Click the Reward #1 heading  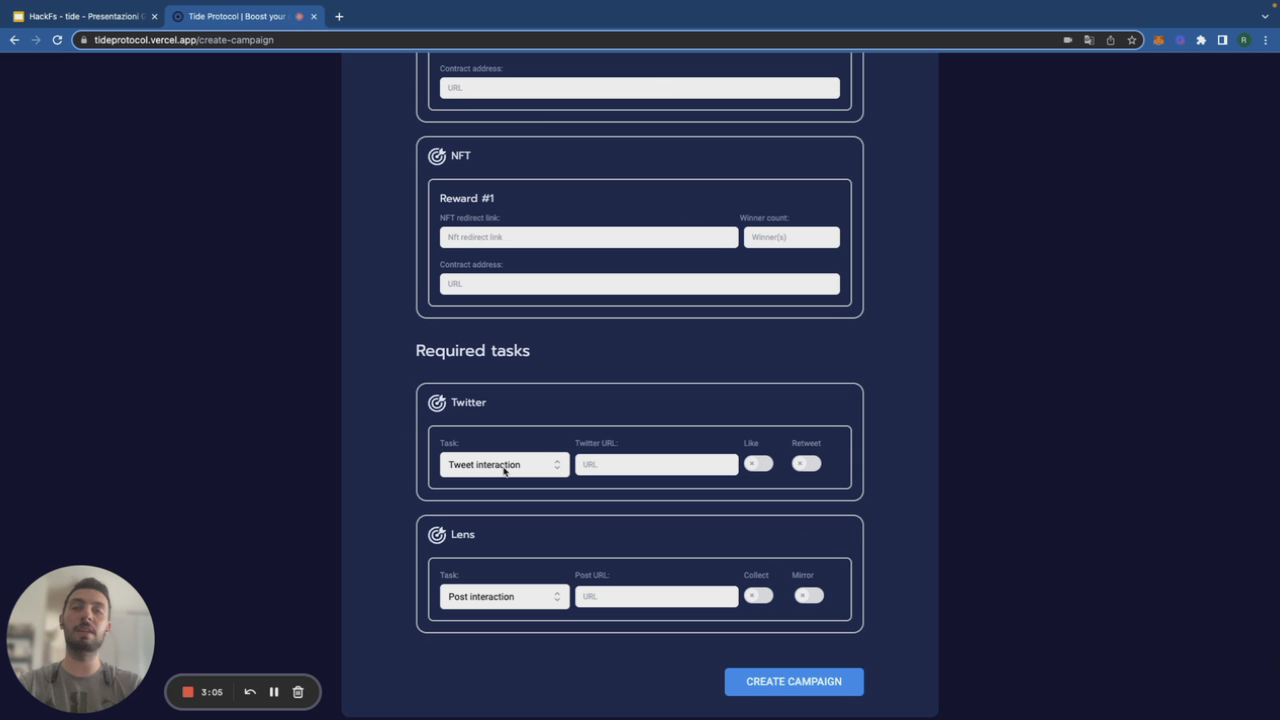(x=467, y=198)
